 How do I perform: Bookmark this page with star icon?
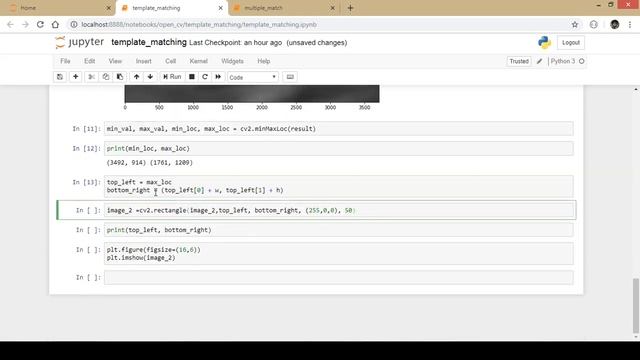(x=575, y=24)
